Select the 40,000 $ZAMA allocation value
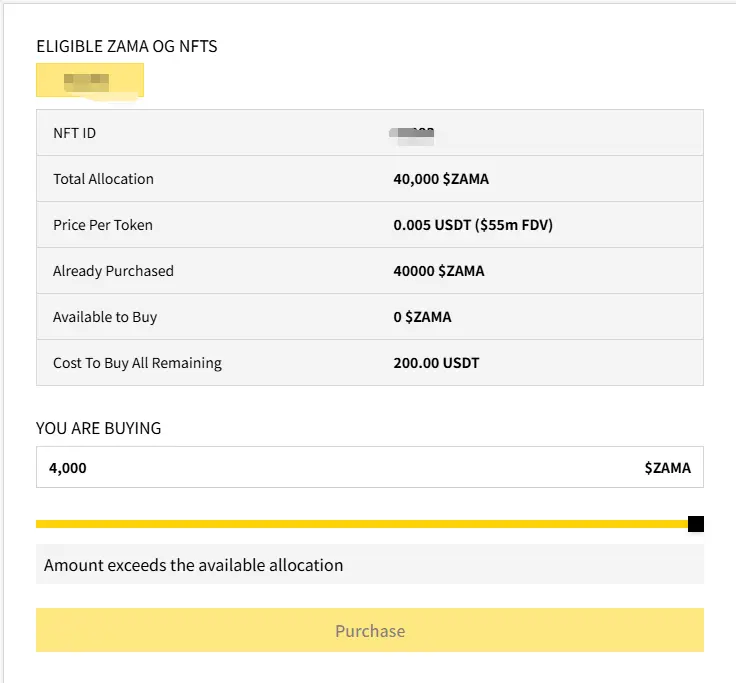The height and width of the screenshot is (683, 736). (x=441, y=179)
